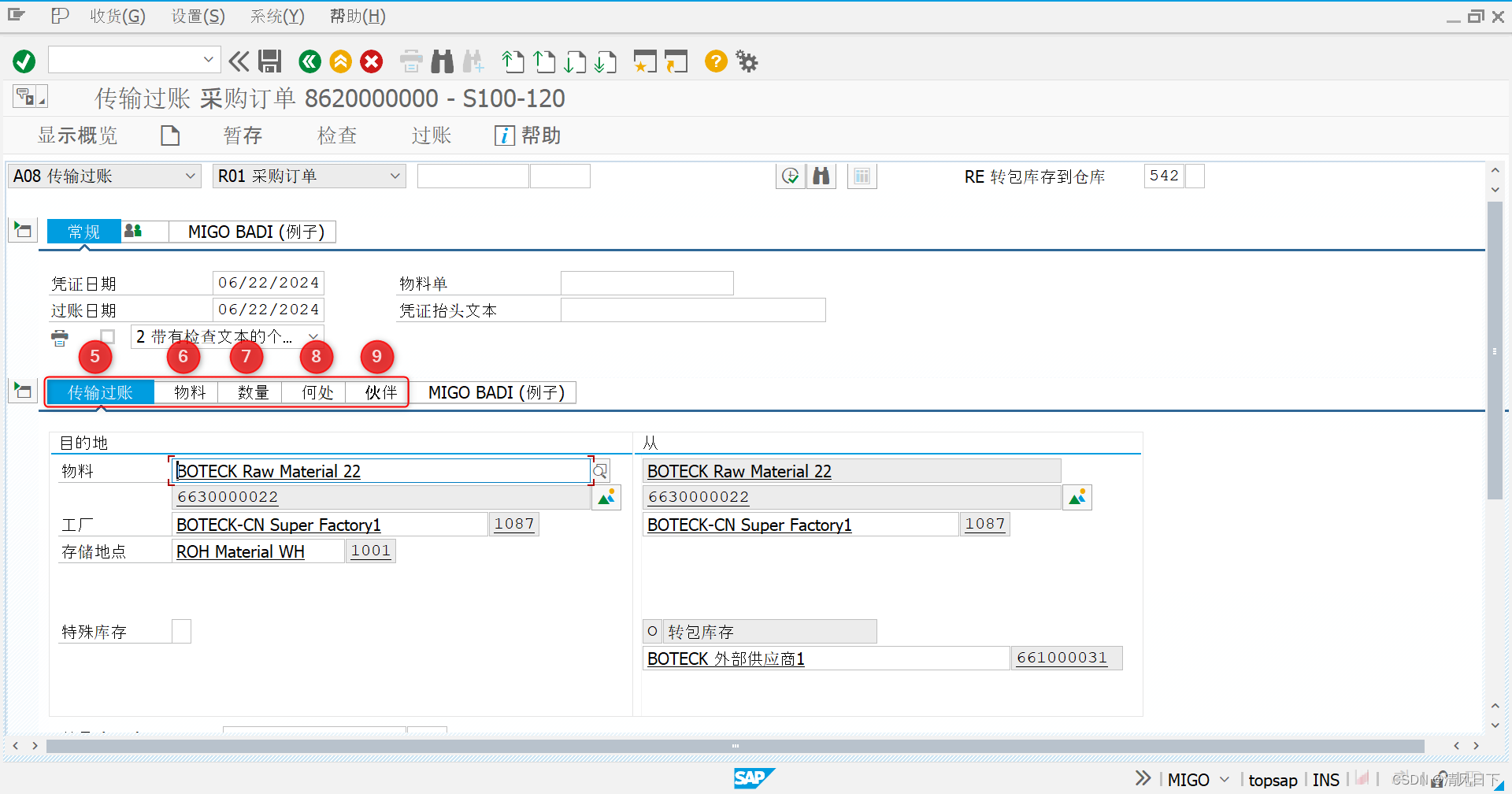Collapse command field double-chevron icon
The height and width of the screenshot is (794, 1512).
(239, 61)
